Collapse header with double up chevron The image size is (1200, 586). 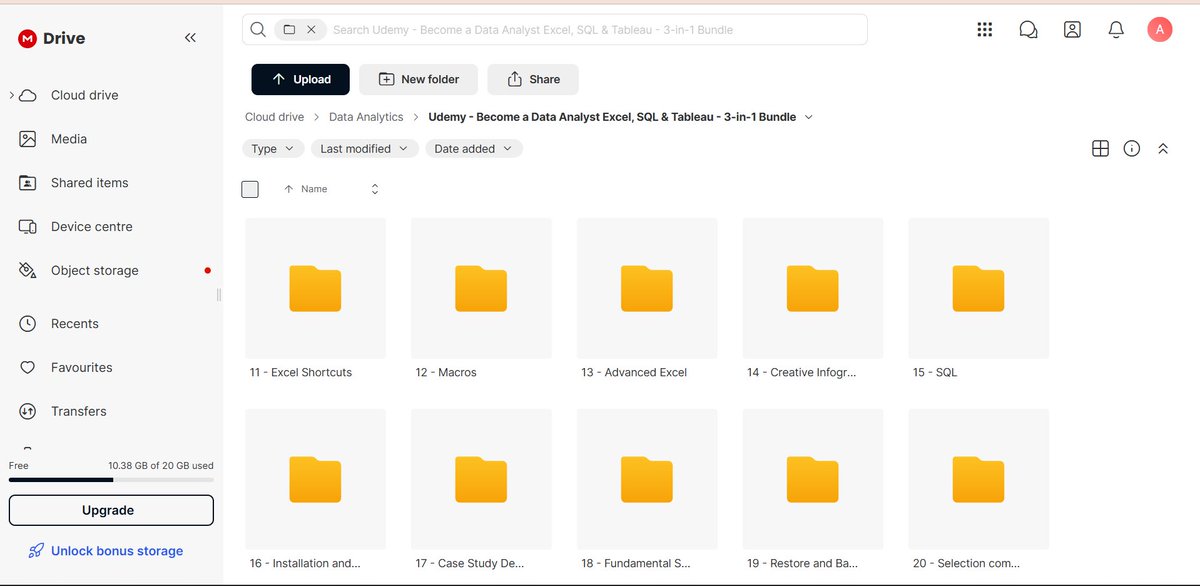tap(1163, 149)
